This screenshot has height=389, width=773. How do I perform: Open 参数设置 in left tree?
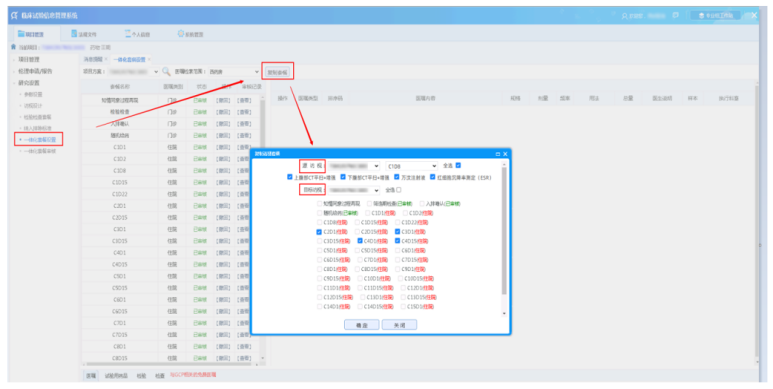point(33,94)
